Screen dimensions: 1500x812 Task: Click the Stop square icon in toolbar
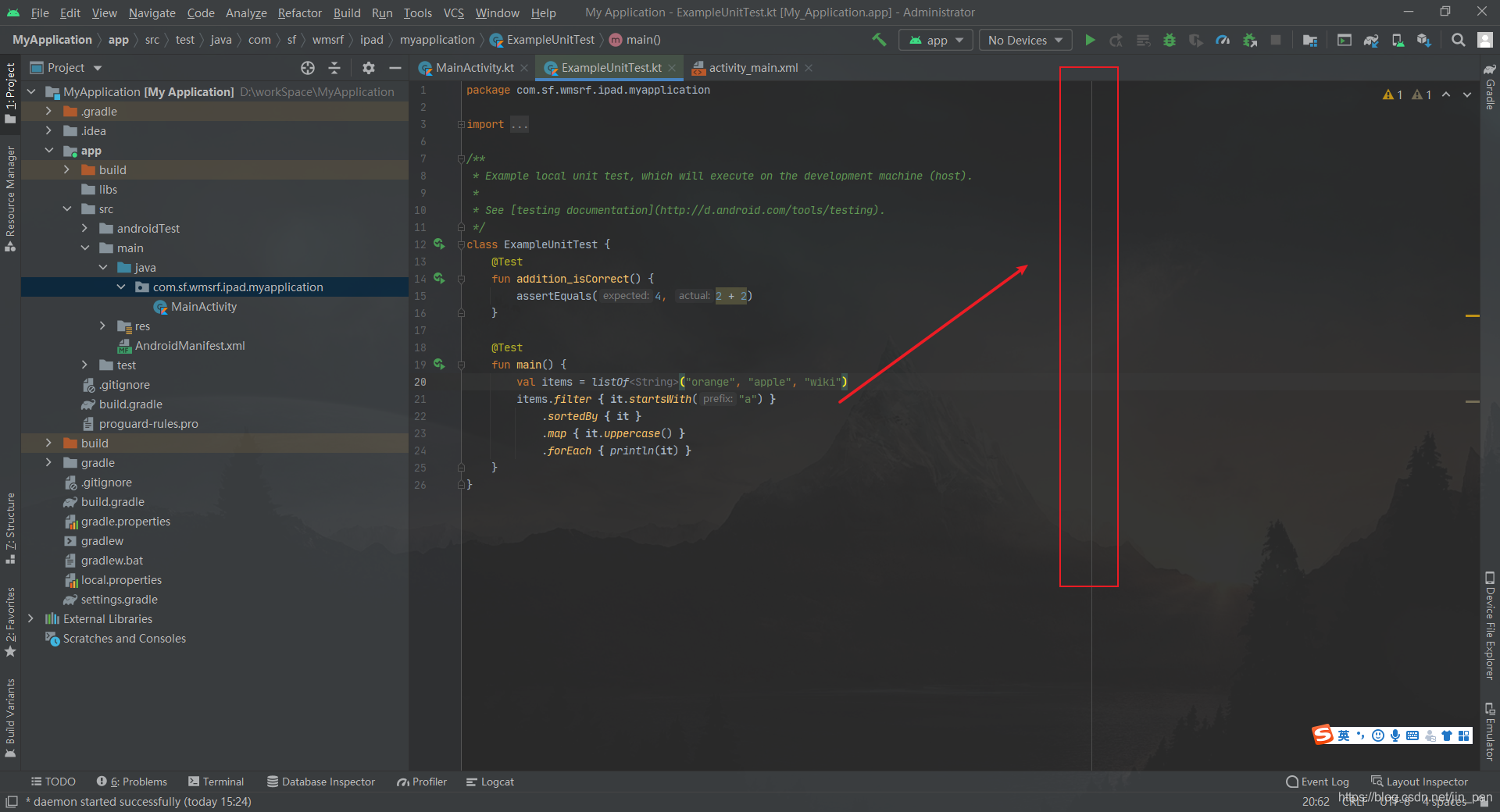coord(1276,40)
